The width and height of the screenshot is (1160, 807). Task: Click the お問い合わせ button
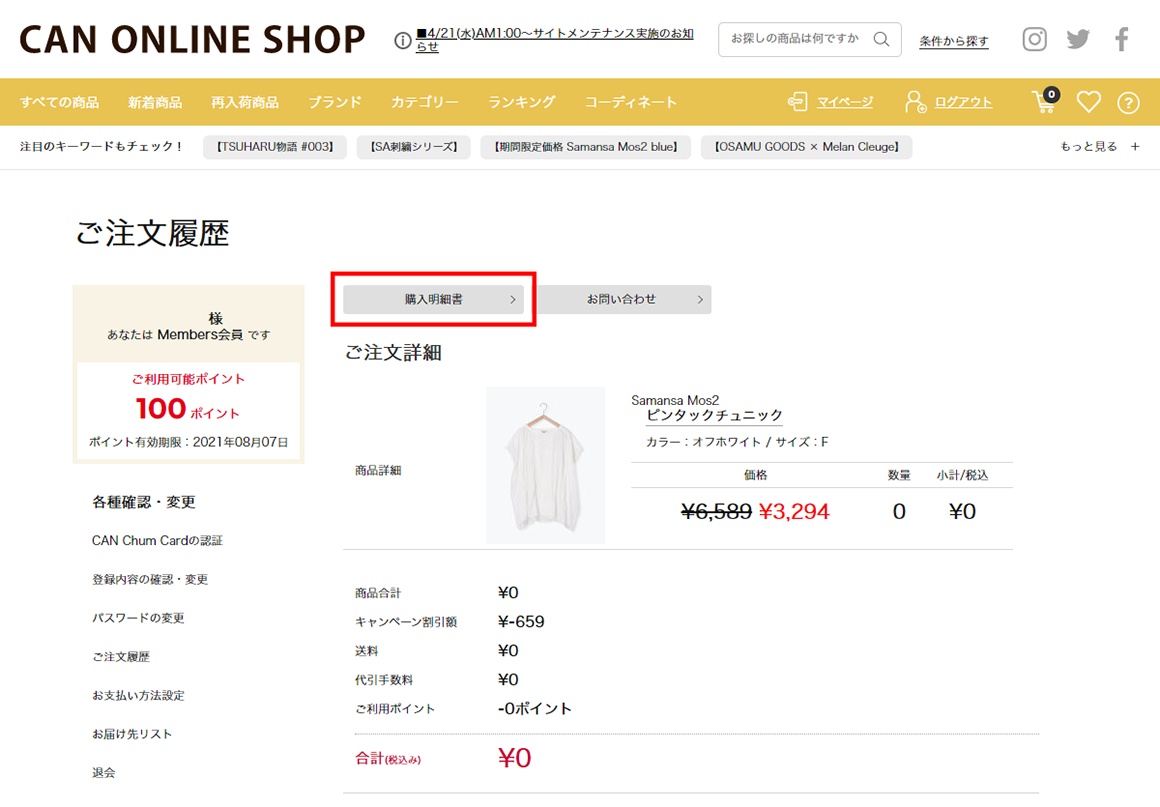click(x=624, y=299)
